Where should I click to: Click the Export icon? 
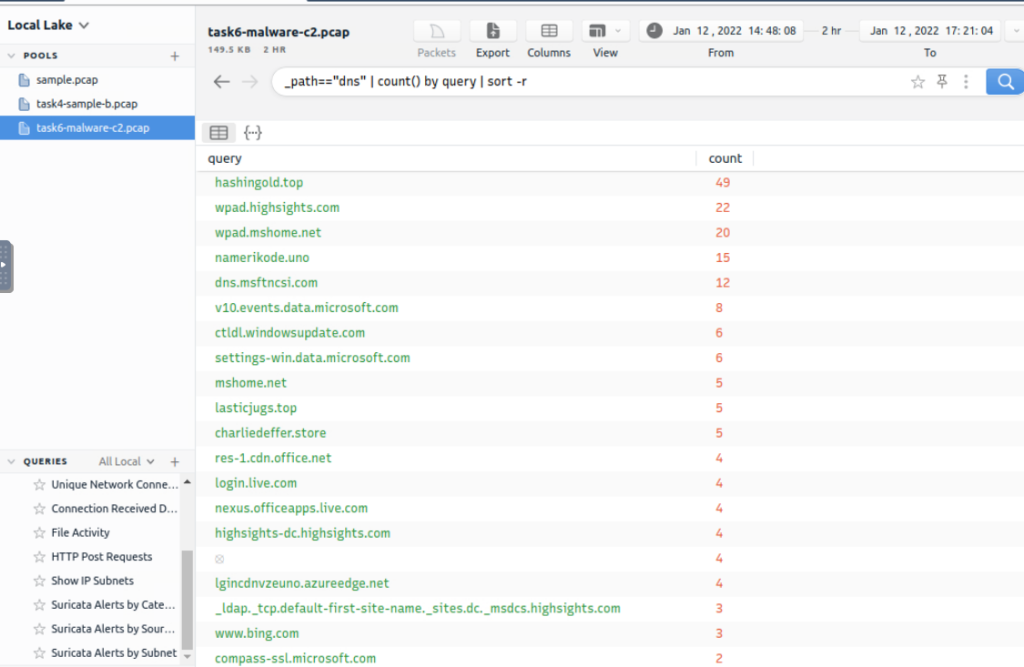[x=492, y=32]
